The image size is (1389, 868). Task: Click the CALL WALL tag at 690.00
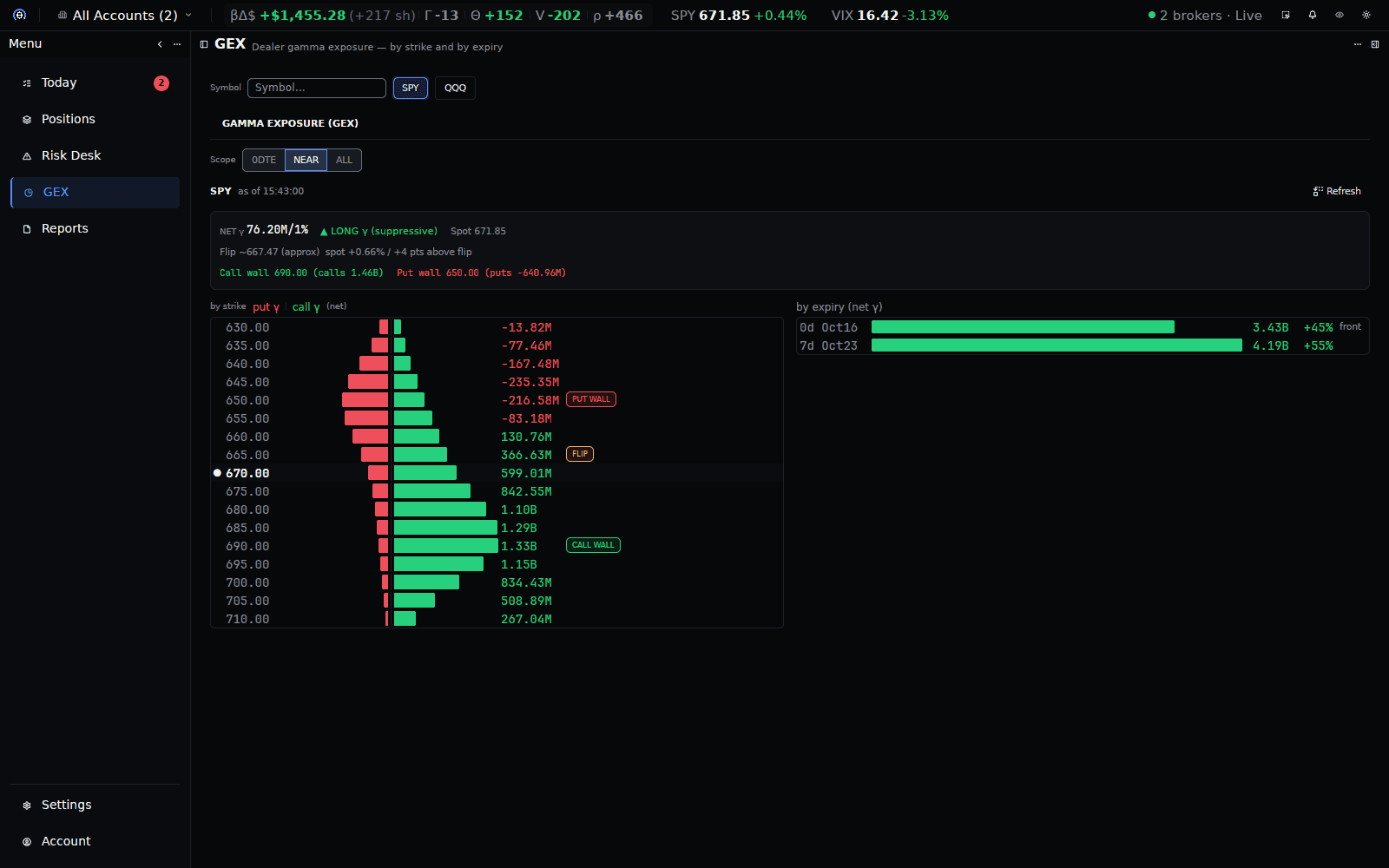(x=593, y=545)
